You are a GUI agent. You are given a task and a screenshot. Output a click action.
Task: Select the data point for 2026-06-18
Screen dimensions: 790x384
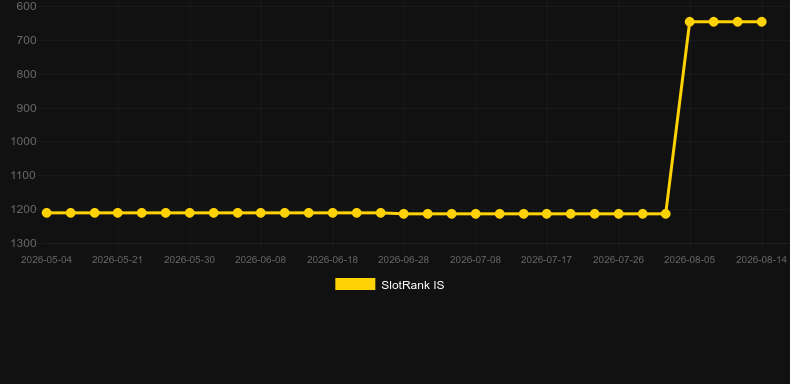click(333, 213)
